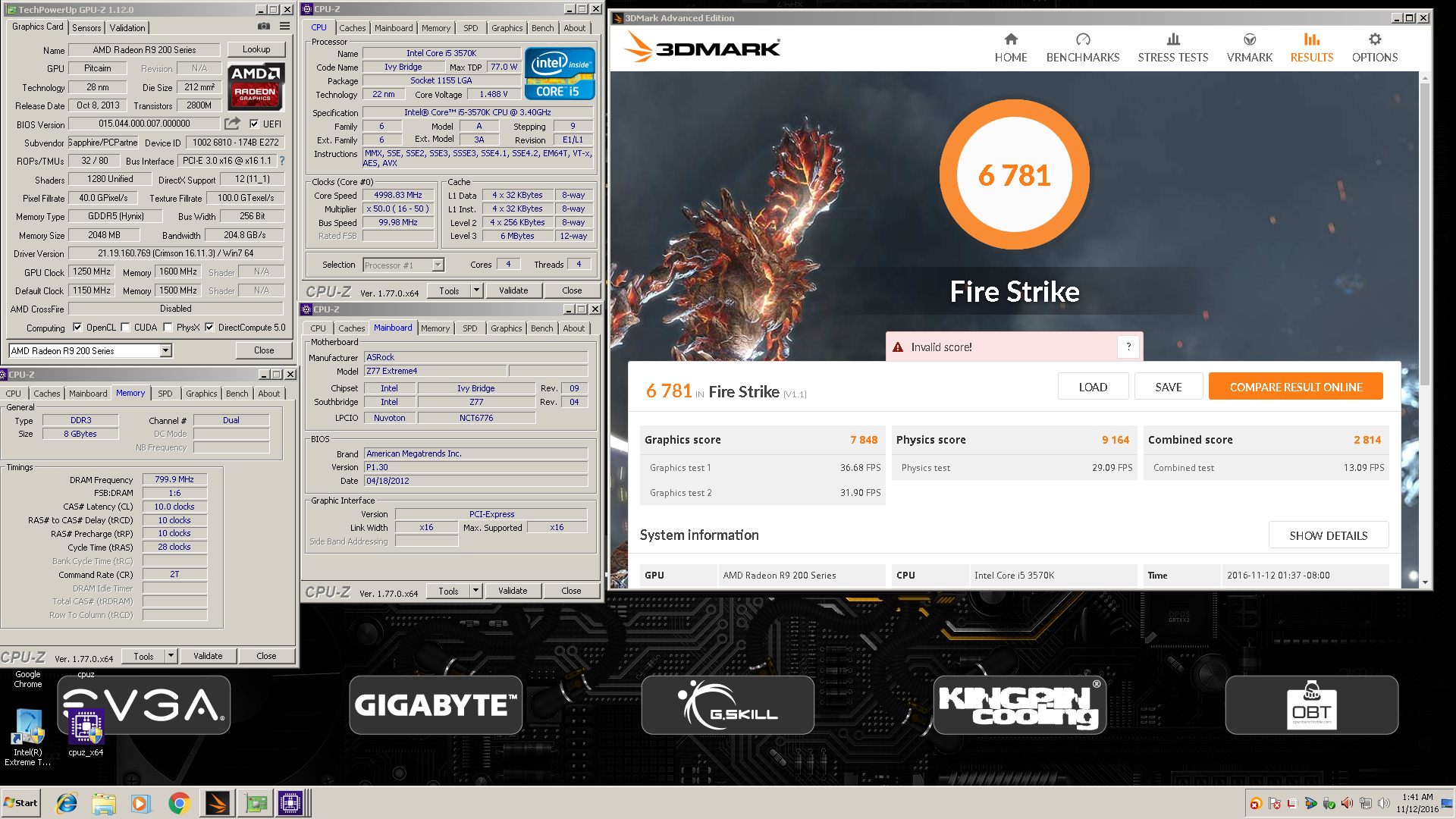
Task: Click the Show Desktop tray button
Action: [1448, 803]
